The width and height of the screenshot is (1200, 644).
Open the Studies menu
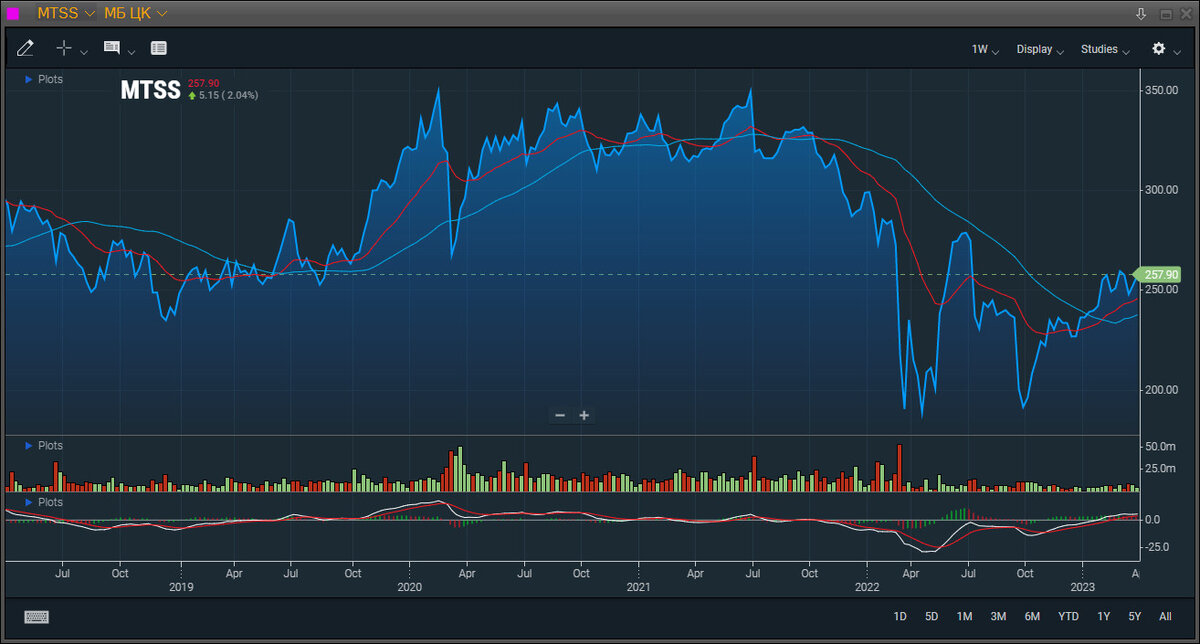tap(1105, 49)
